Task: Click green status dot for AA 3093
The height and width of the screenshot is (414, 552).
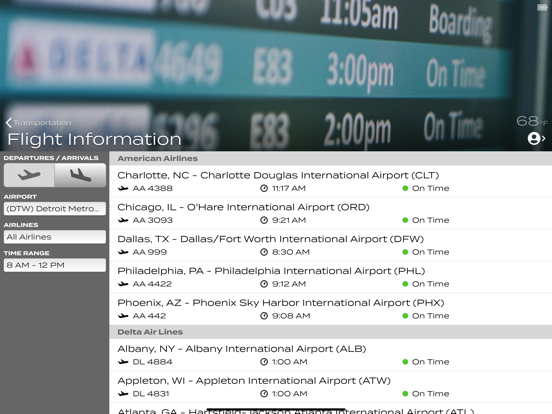Action: point(405,220)
